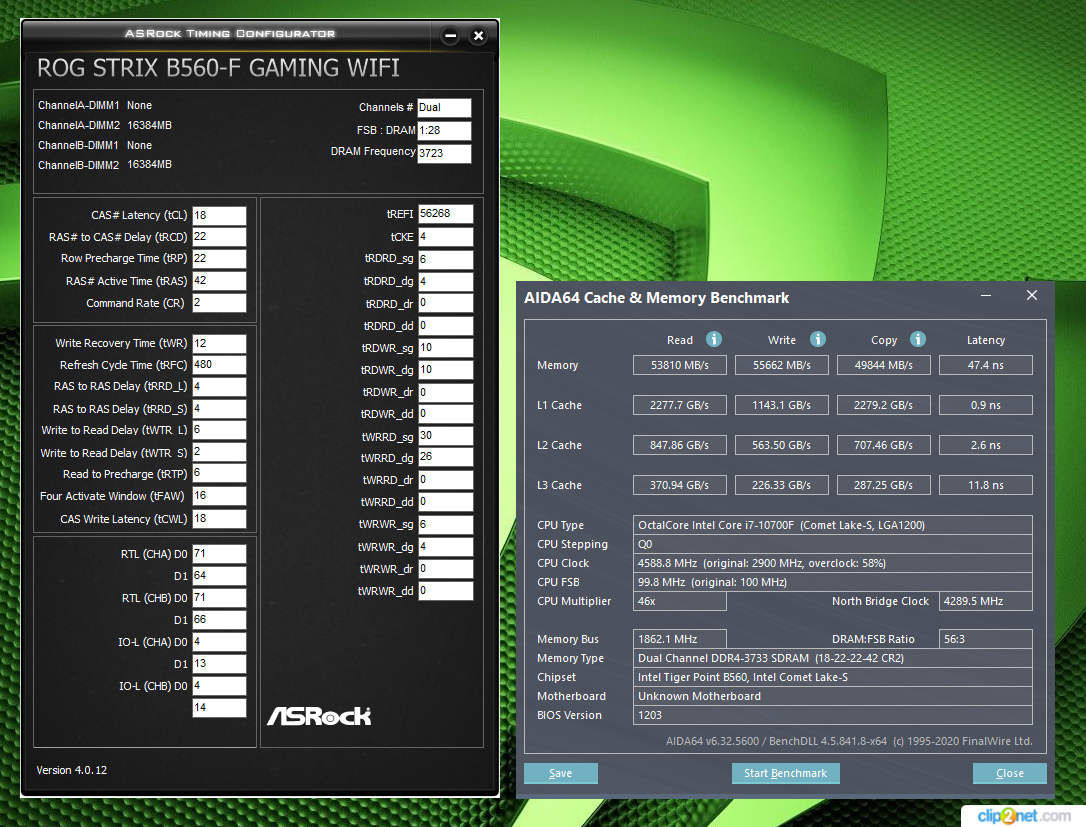The image size is (1086, 827).
Task: Start the AIDA64 benchmark
Action: (x=785, y=773)
